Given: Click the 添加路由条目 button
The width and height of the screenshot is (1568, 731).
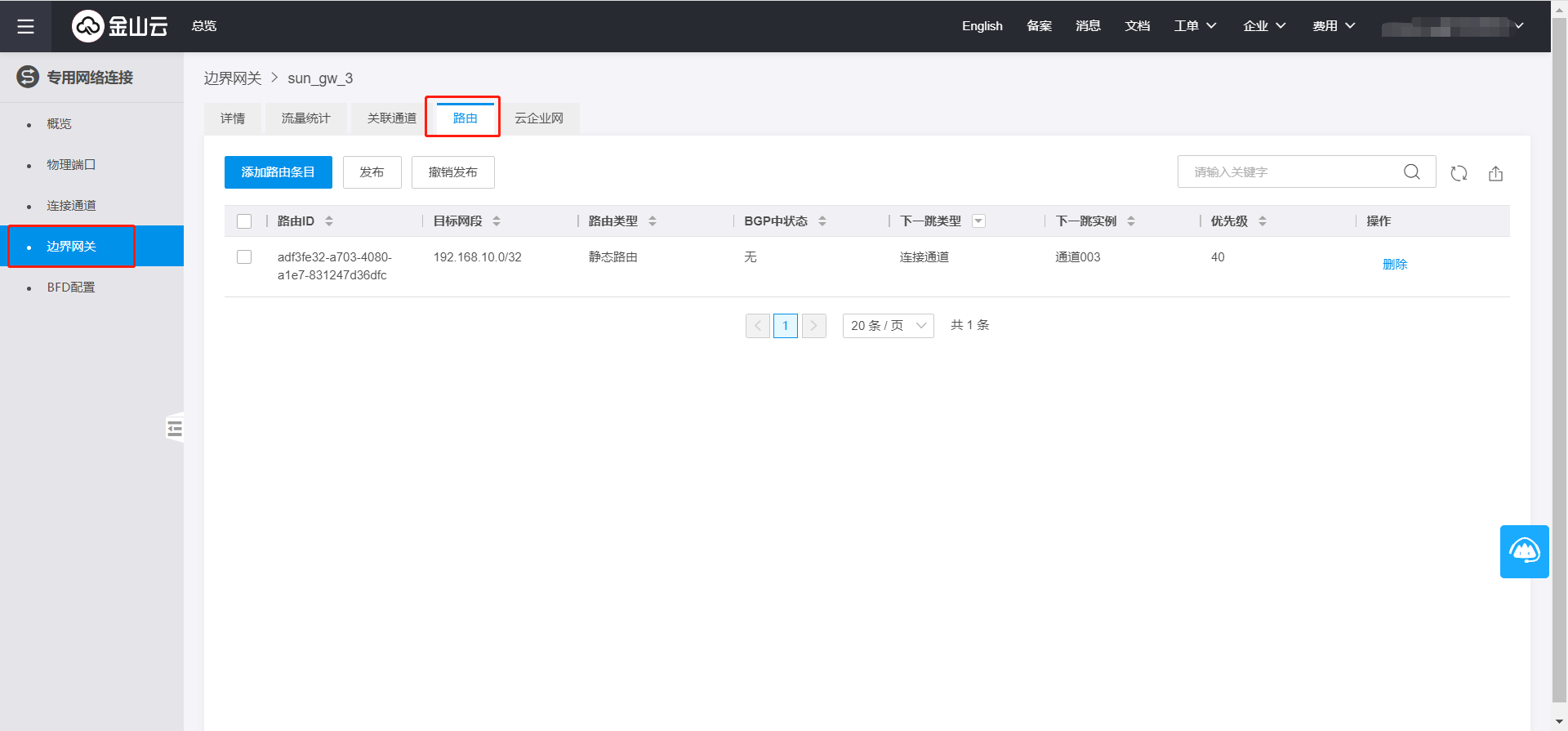Looking at the screenshot, I should [278, 172].
